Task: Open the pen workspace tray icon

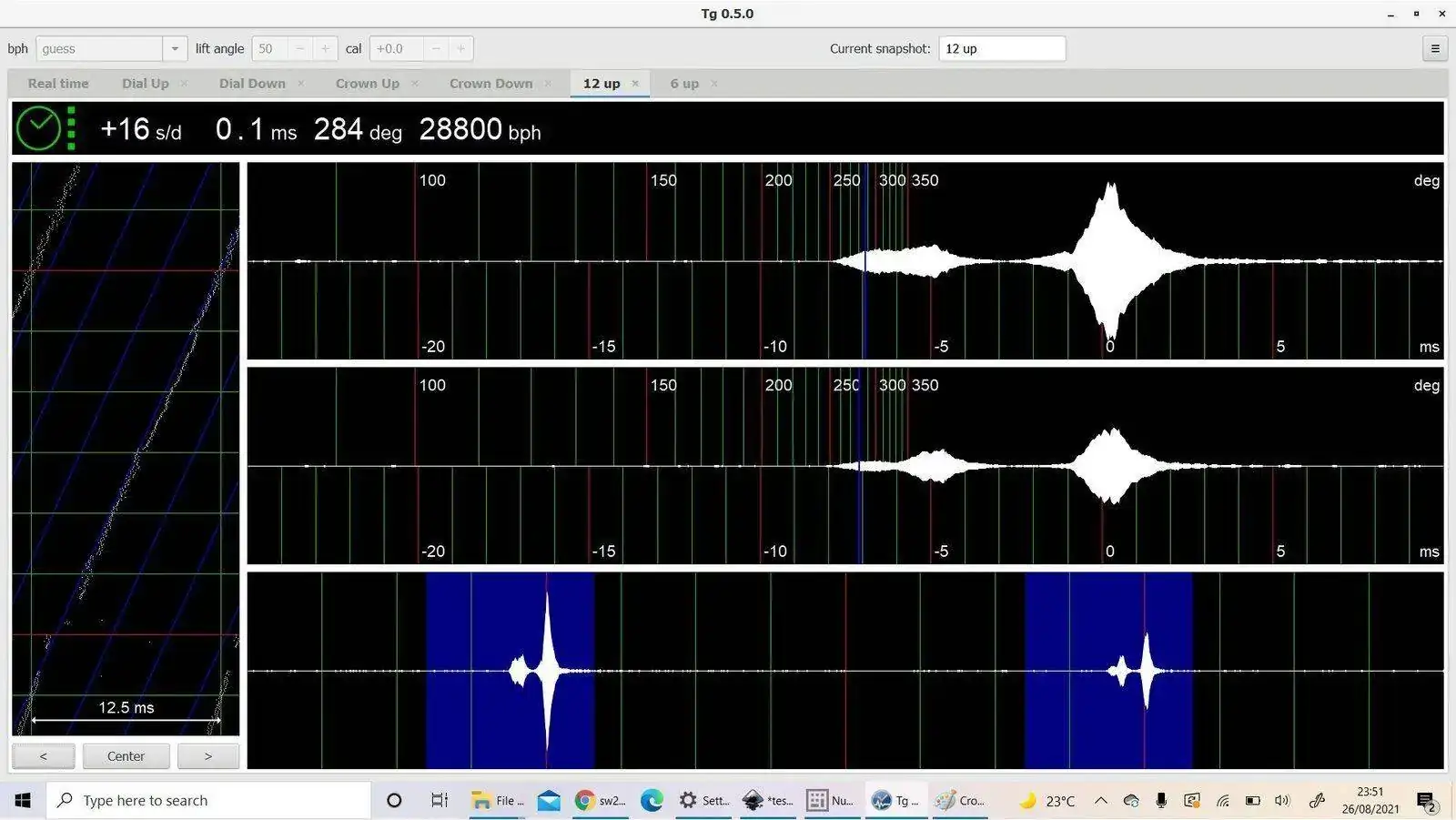Action: tap(1317, 801)
